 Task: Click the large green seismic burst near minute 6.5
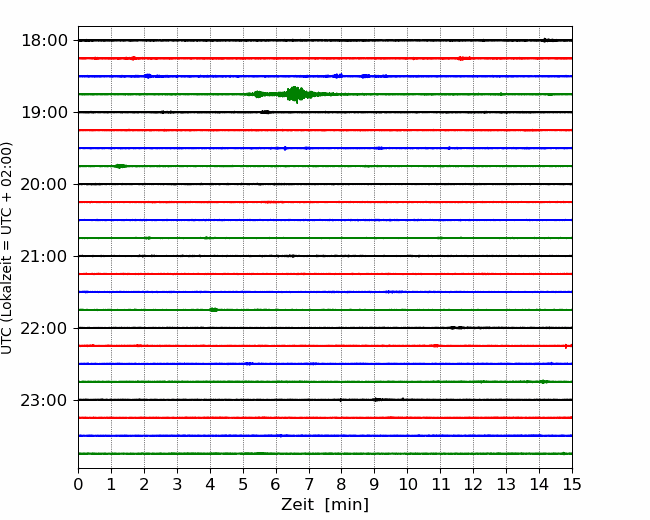pos(295,95)
